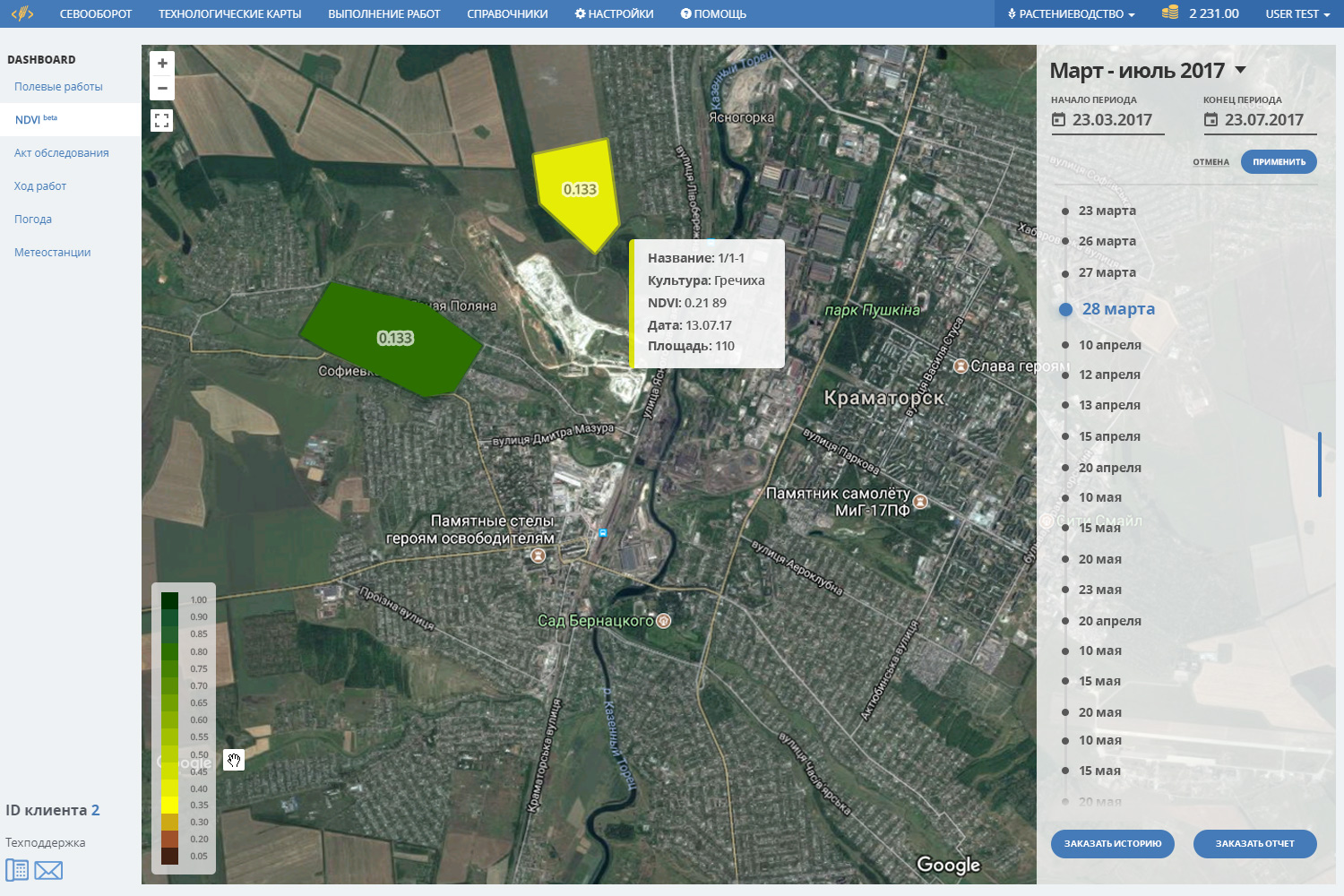Screen dimensions: 1344x896
Task: Click the hand pan icon on map
Action: pyautogui.click(x=234, y=760)
